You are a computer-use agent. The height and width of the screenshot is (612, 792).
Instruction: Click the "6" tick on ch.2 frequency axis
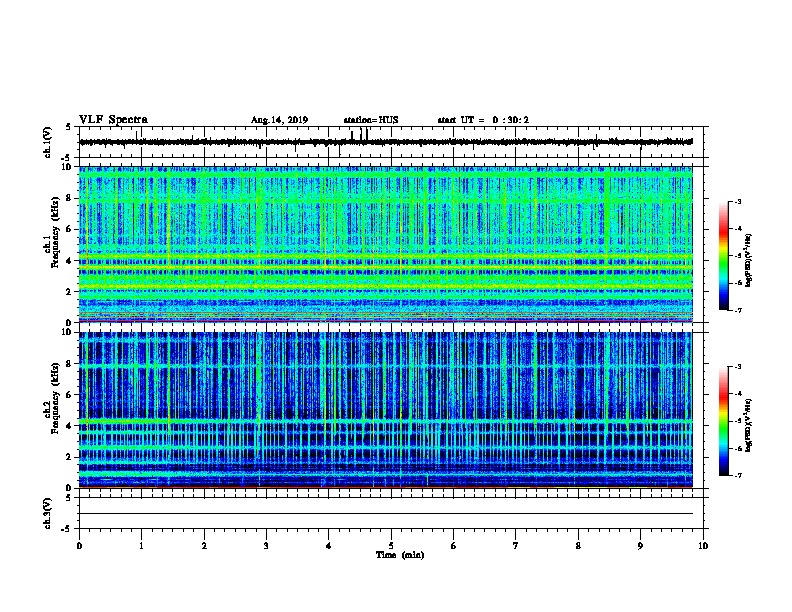pos(69,395)
